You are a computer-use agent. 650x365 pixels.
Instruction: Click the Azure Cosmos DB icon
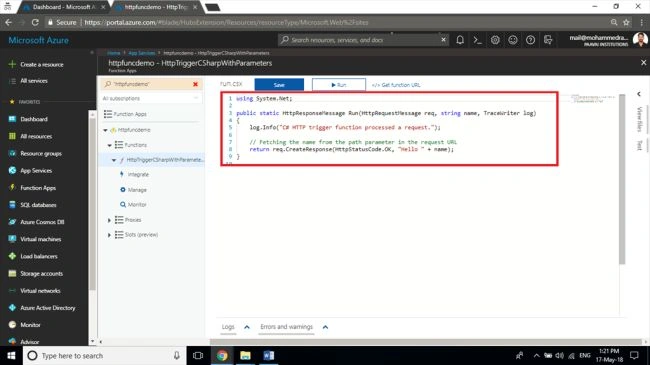pyautogui.click(x=12, y=222)
